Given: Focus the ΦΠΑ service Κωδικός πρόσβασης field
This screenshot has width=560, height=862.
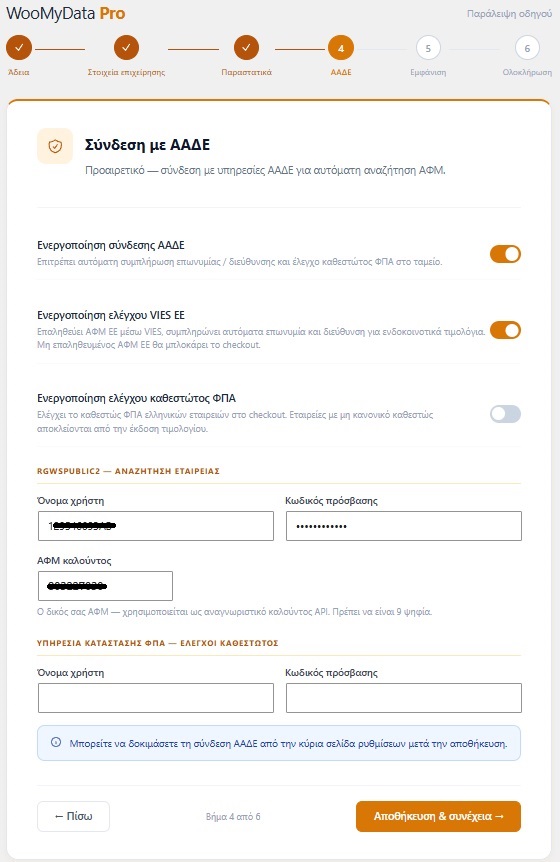Looking at the screenshot, I should click(x=404, y=698).
